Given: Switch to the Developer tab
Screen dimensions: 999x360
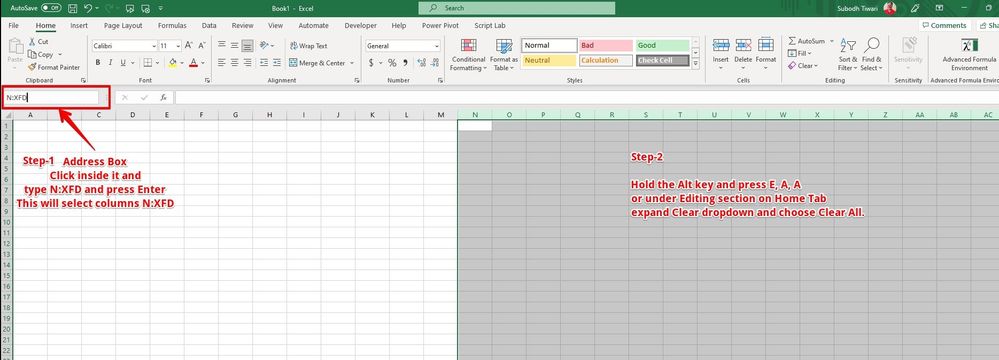Looking at the screenshot, I should tap(361, 25).
